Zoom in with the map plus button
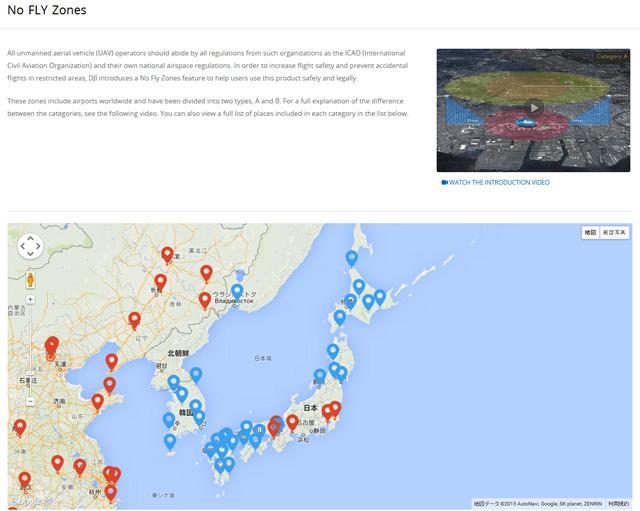 (30, 300)
